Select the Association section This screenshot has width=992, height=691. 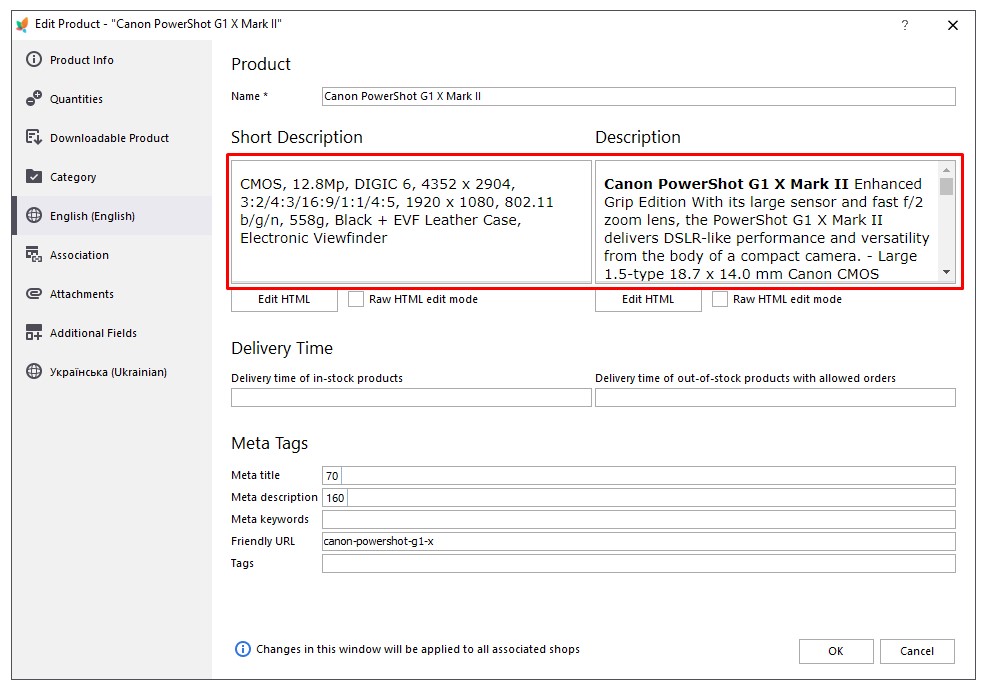(x=113, y=255)
